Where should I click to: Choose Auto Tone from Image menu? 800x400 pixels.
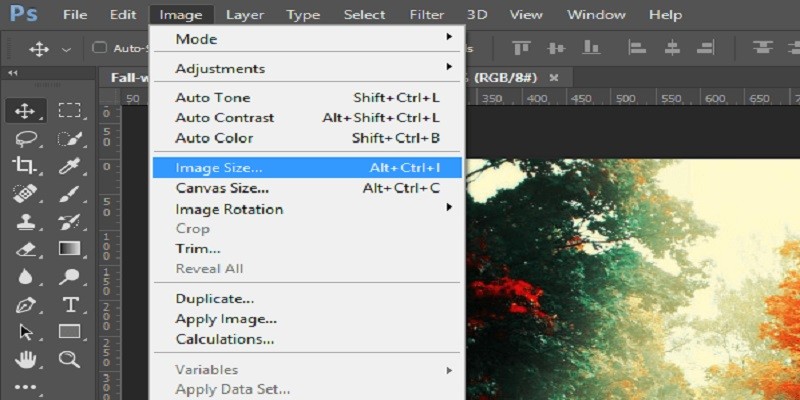pyautogui.click(x=307, y=97)
